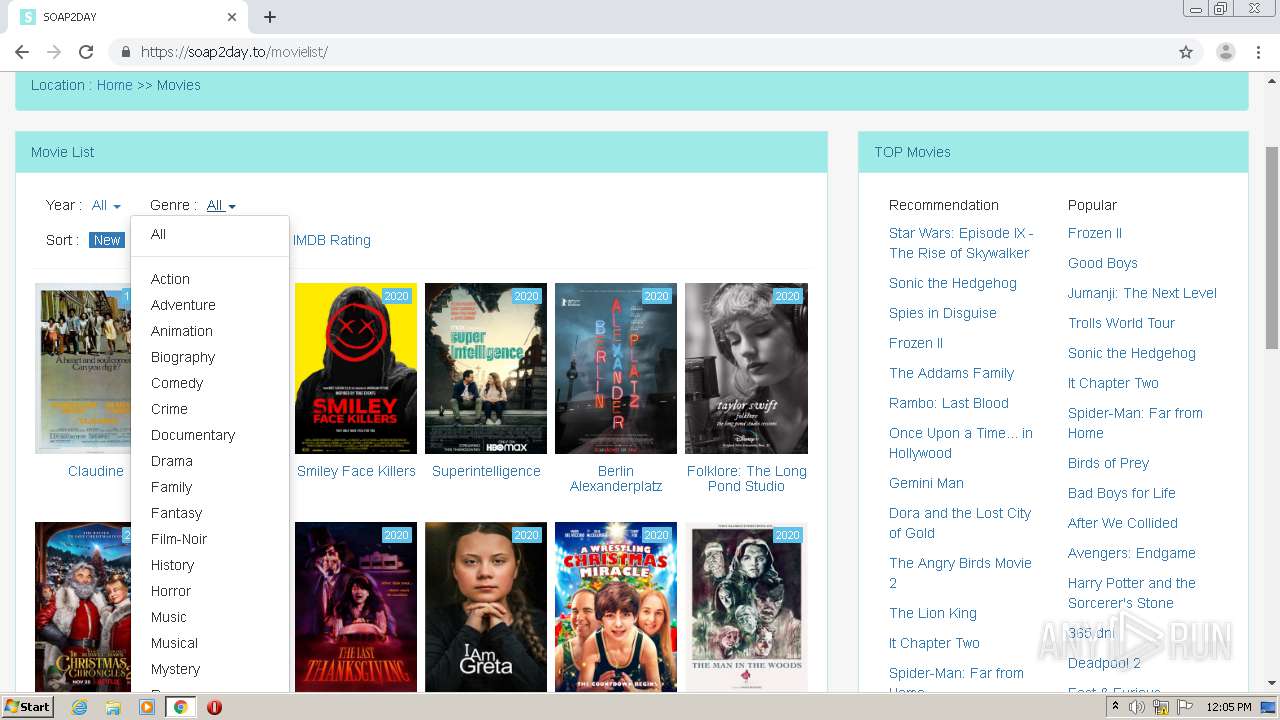This screenshot has width=1280, height=720.
Task: Open Berlin Alexanderplatz poster
Action: point(616,368)
